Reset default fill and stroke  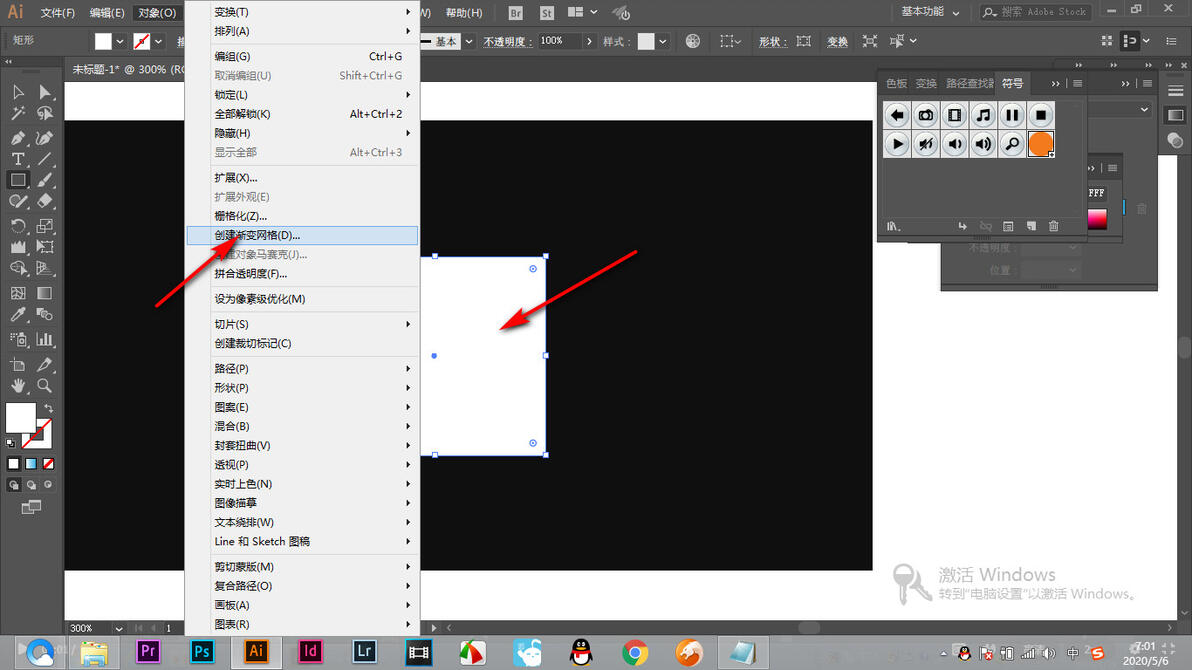click(x=11, y=443)
